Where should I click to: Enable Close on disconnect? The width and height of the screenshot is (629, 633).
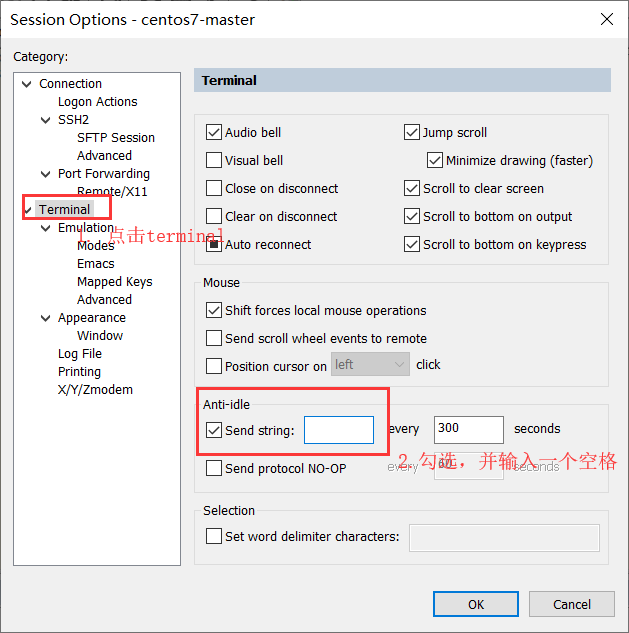tap(214, 188)
